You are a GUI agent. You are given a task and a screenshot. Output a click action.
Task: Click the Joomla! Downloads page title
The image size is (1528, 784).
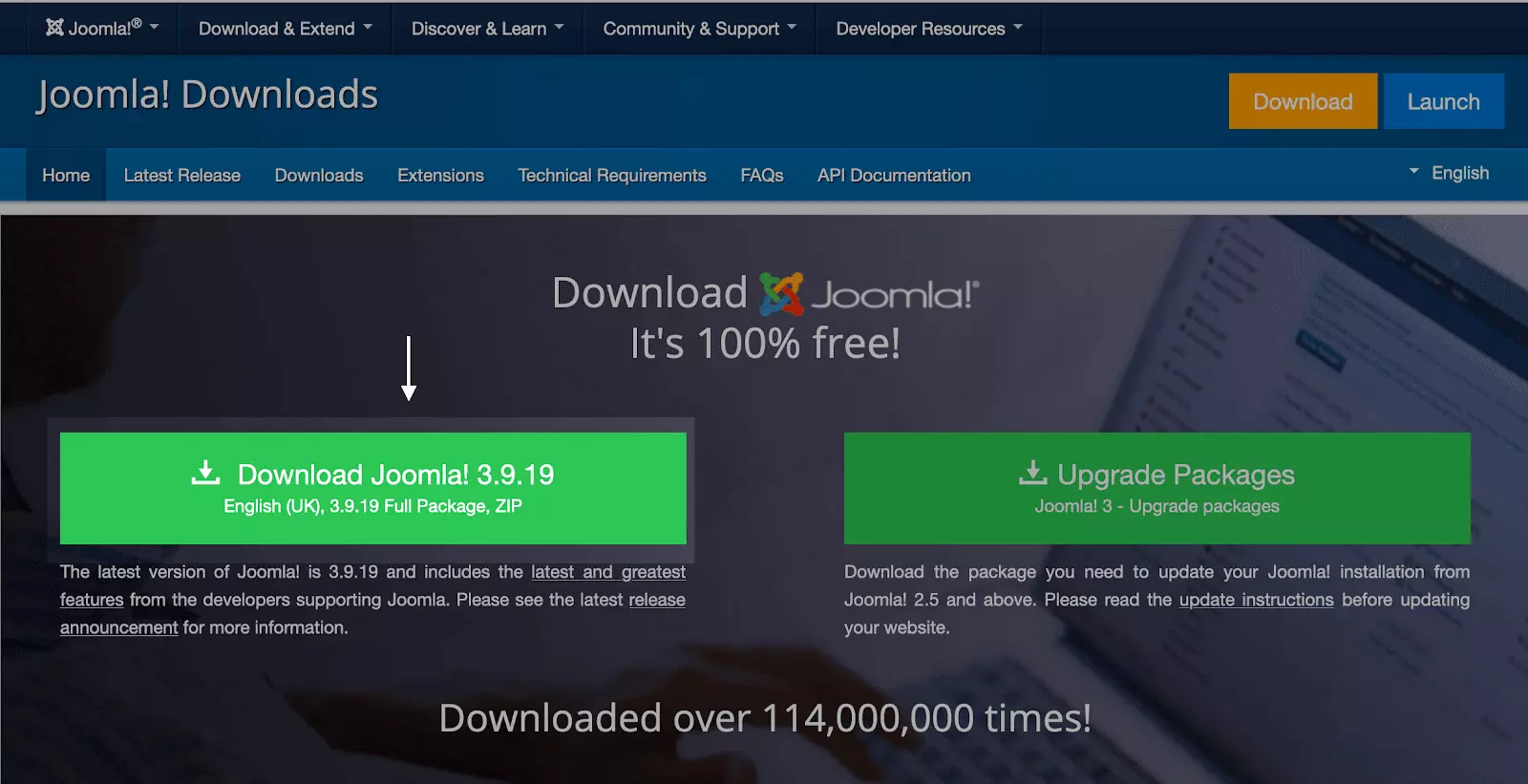tap(207, 95)
